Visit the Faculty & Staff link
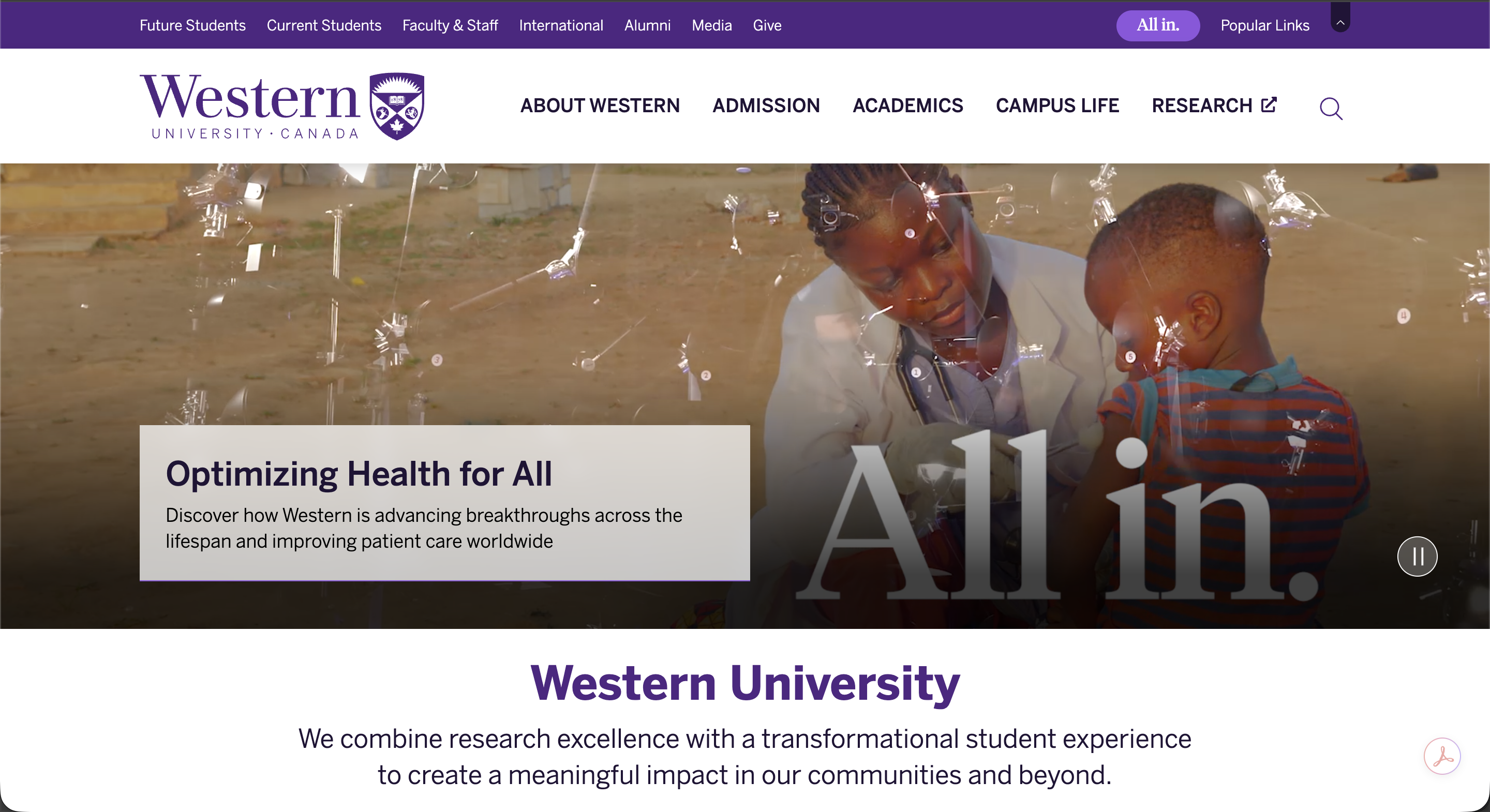The height and width of the screenshot is (812, 1490). pyautogui.click(x=450, y=25)
